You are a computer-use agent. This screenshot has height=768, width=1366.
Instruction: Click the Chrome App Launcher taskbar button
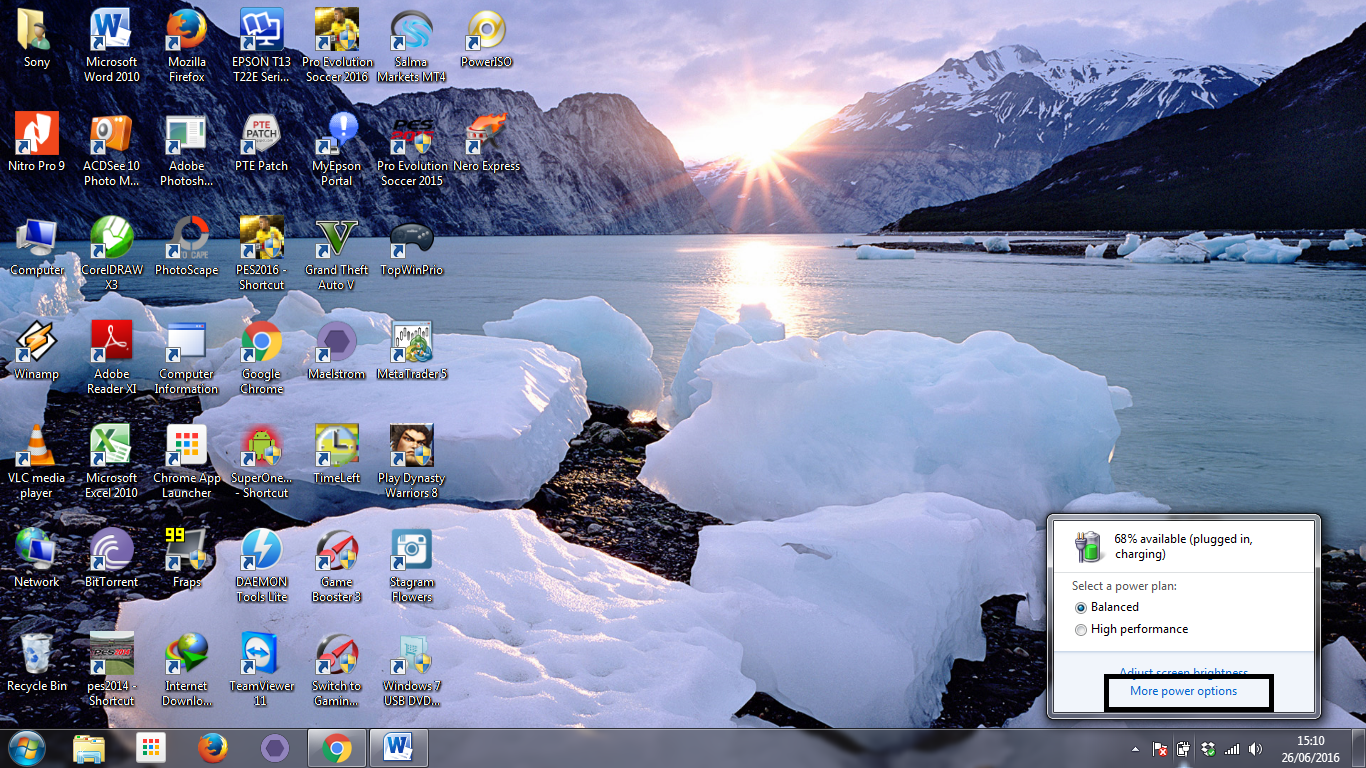pos(151,748)
